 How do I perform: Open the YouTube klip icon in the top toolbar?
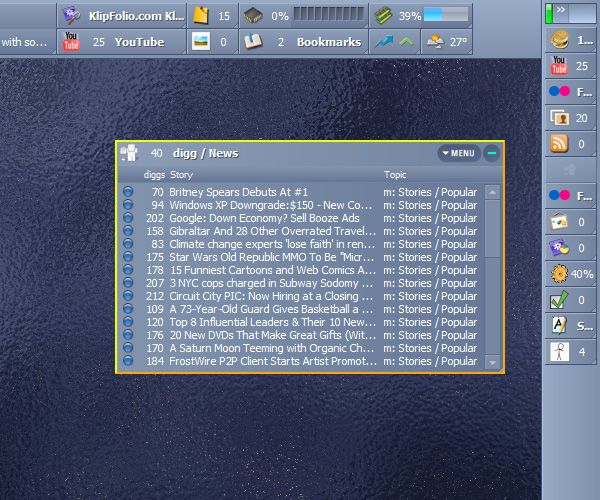coord(71,41)
